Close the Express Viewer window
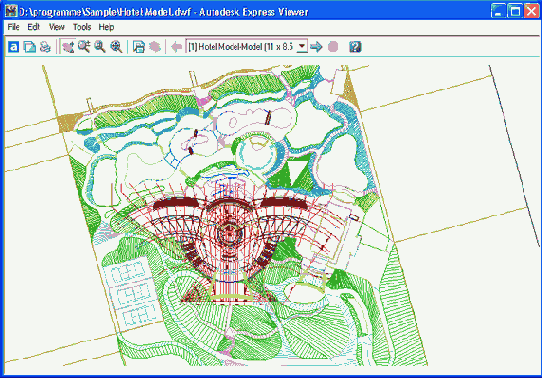Viewport: 542px width, 378px height. point(531,11)
